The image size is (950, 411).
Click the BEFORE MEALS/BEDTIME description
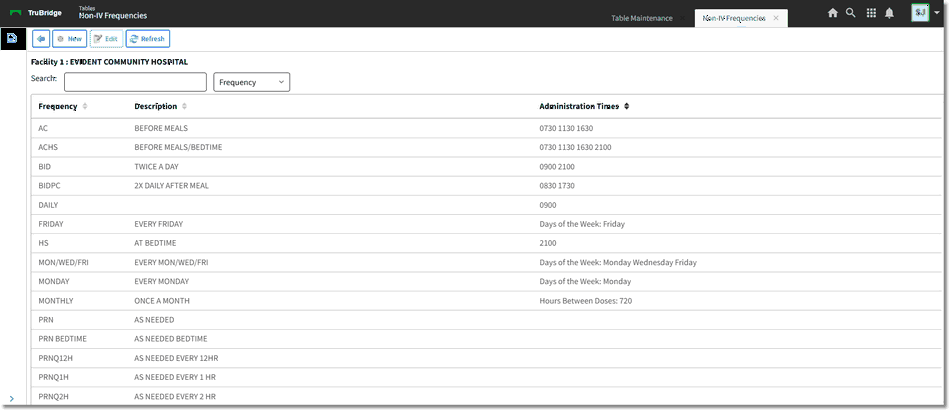[178, 147]
